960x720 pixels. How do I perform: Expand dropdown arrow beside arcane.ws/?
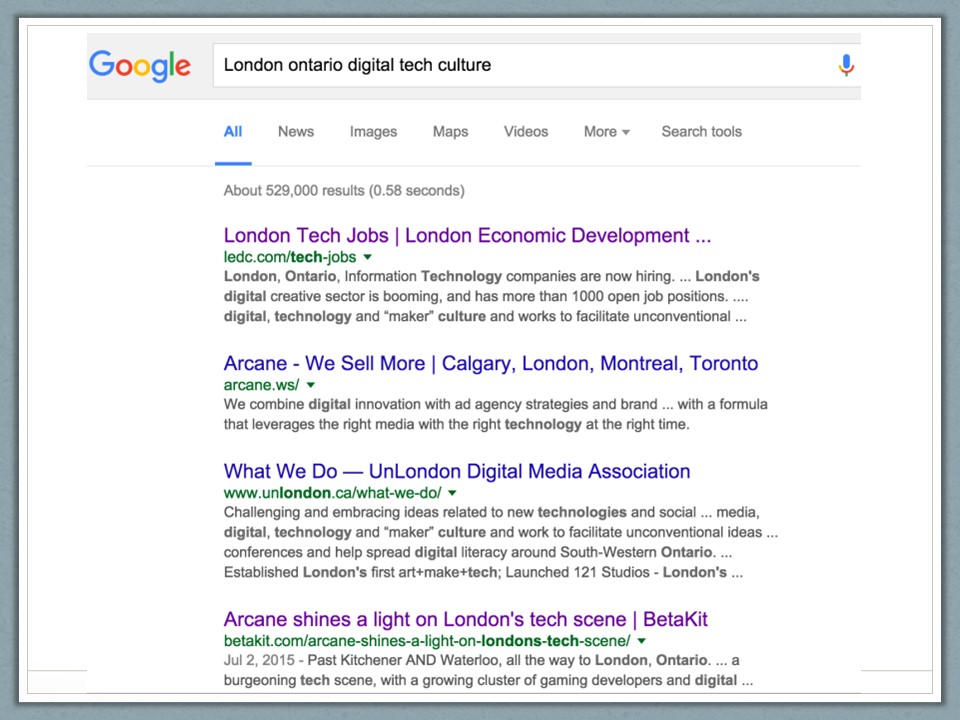pos(310,385)
